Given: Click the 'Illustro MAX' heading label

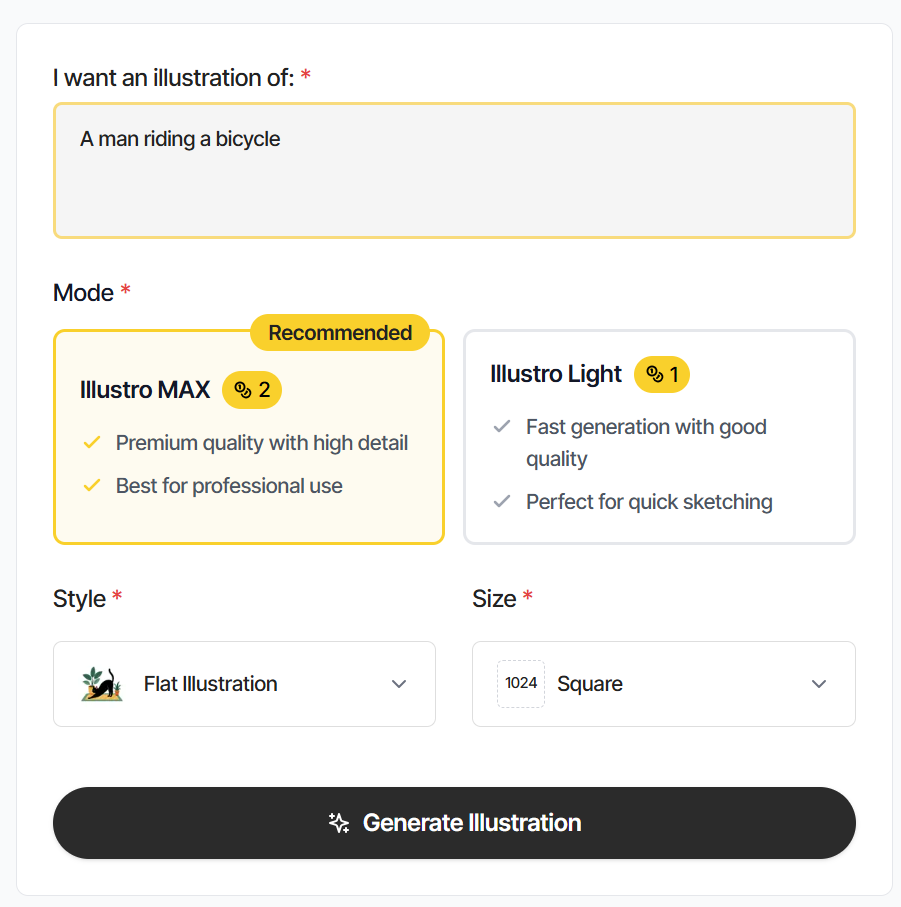Looking at the screenshot, I should [x=147, y=390].
